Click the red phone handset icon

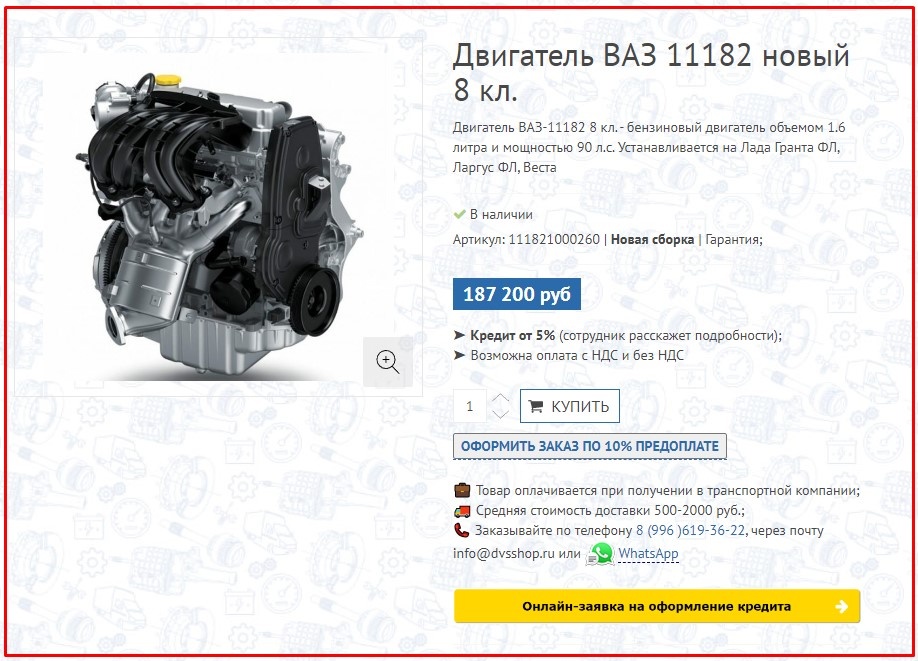pyautogui.click(x=461, y=530)
